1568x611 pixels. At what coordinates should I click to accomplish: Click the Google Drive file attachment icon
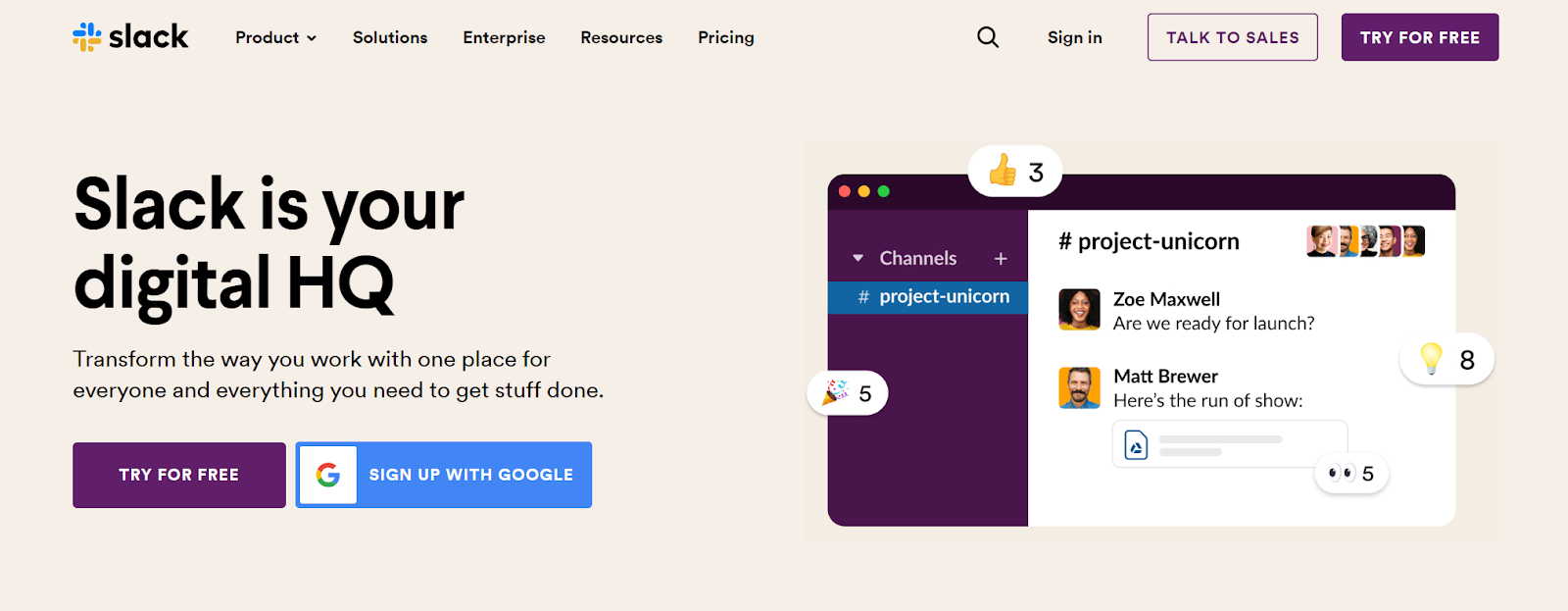(x=1136, y=445)
